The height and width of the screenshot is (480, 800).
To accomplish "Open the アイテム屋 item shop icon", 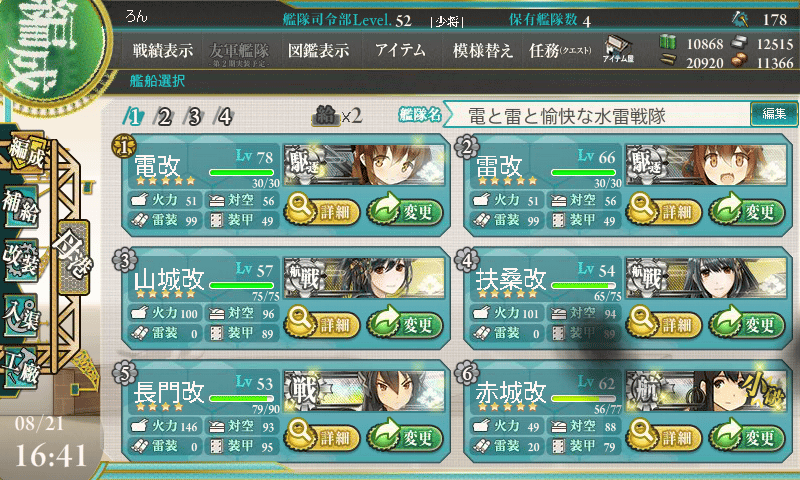I will [x=618, y=50].
